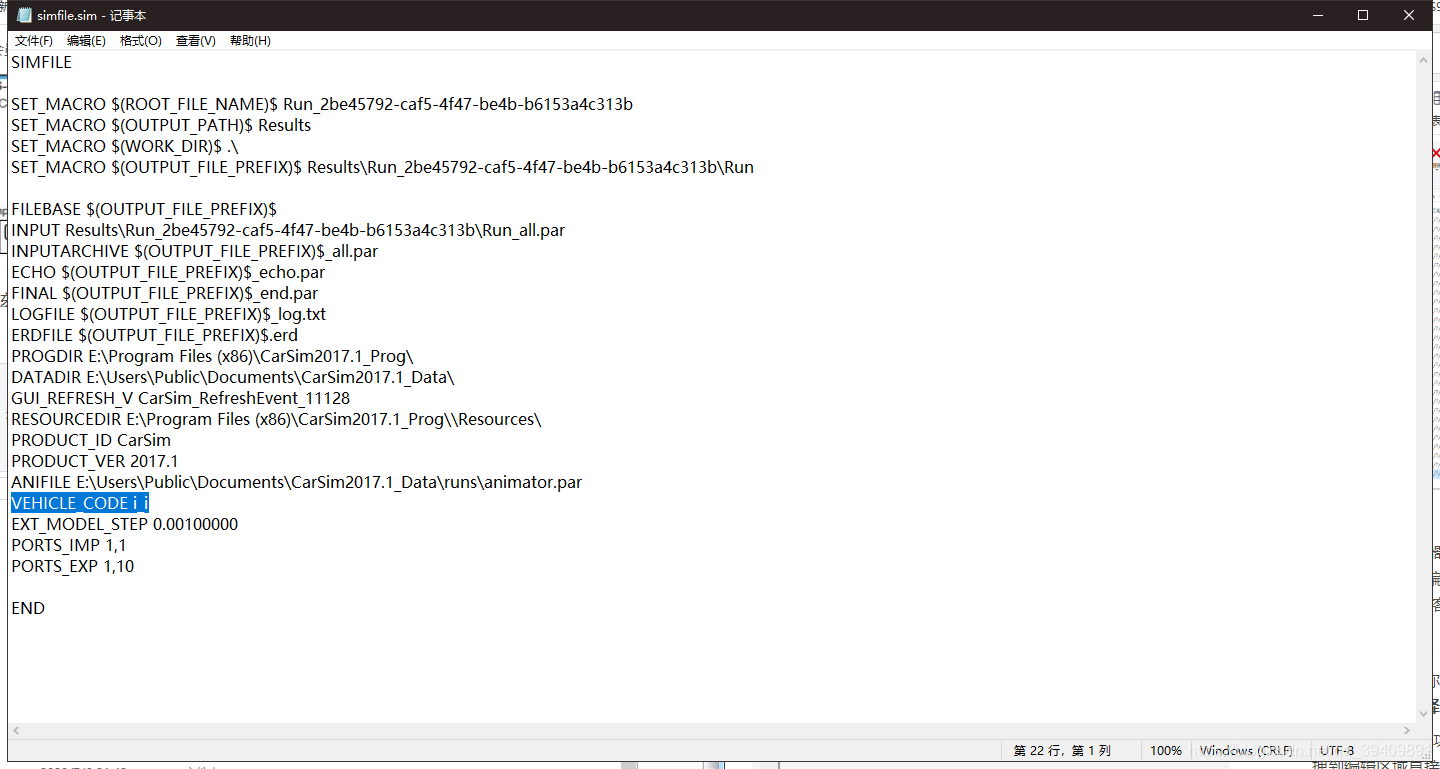
Task: Click the Notepad icon in title bar
Action: click(24, 15)
